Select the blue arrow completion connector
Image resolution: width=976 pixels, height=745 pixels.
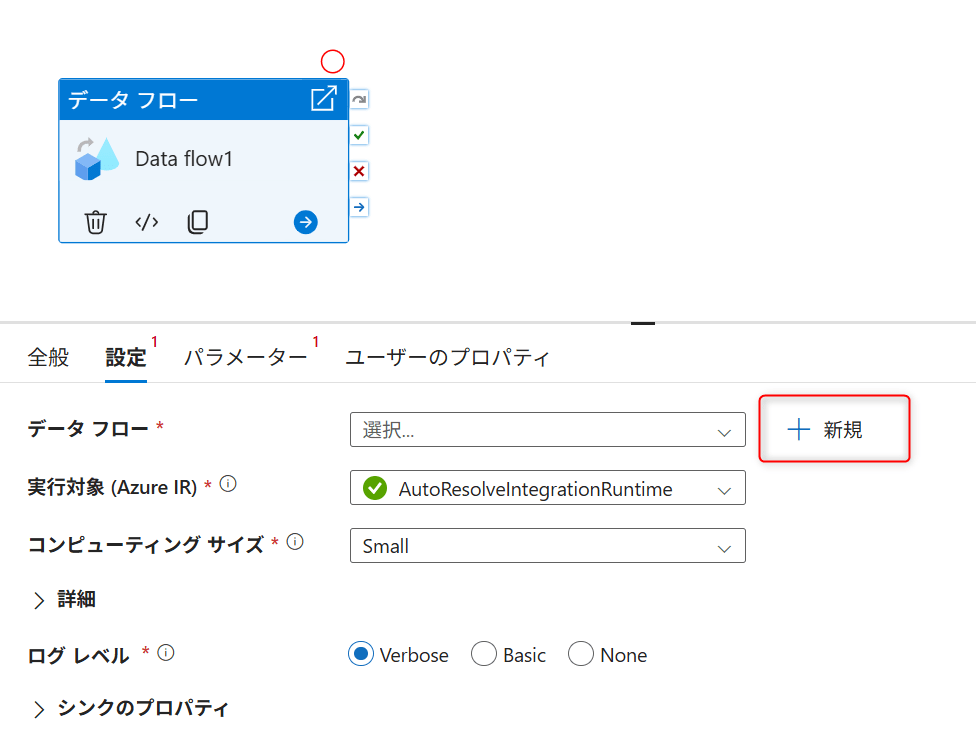tap(359, 207)
